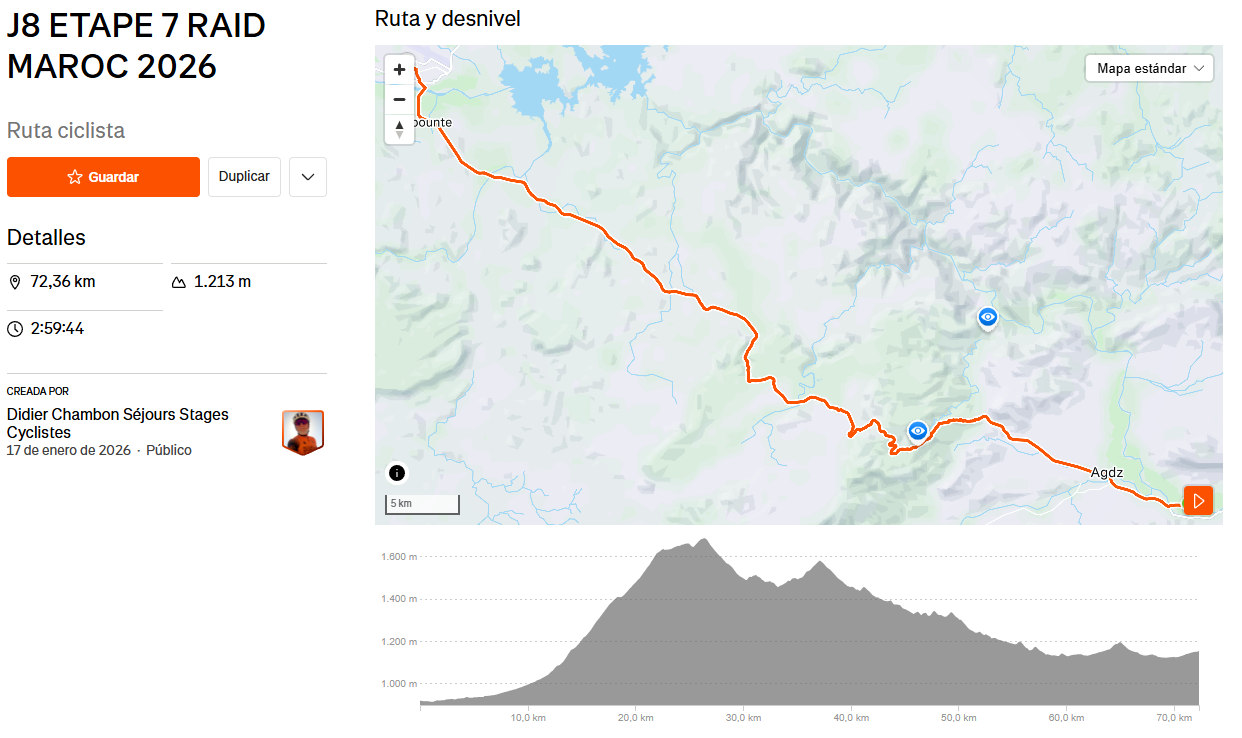Click creator's profile avatar thumbnail
The height and width of the screenshot is (738, 1242).
[x=303, y=432]
